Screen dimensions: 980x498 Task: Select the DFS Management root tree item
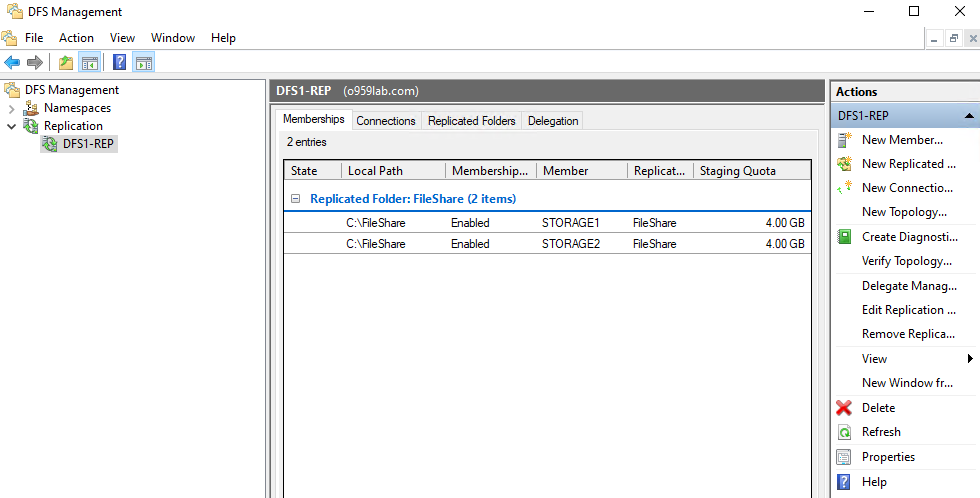[x=72, y=90]
